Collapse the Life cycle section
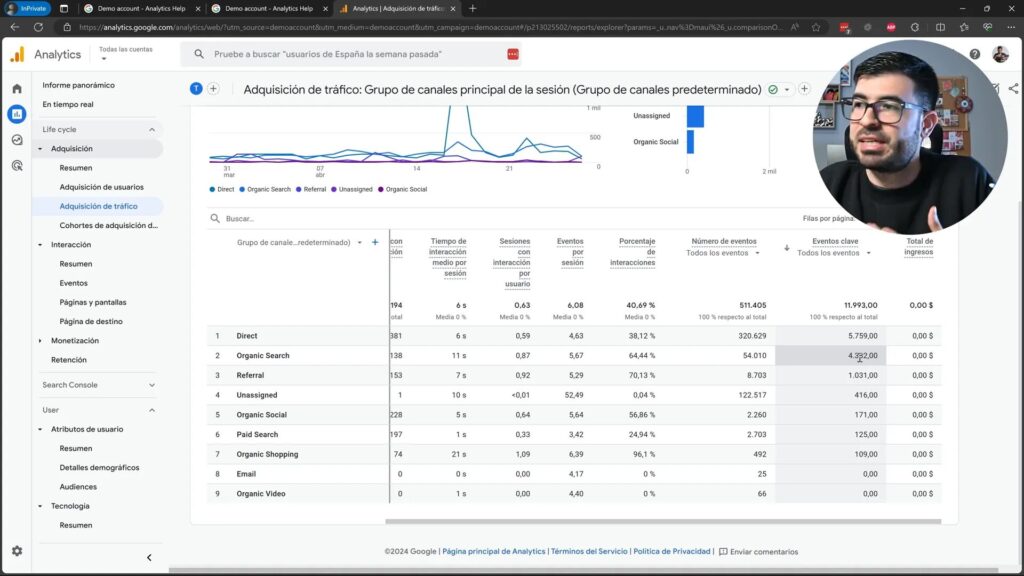Screen dimensions: 1024x576 click(152, 129)
